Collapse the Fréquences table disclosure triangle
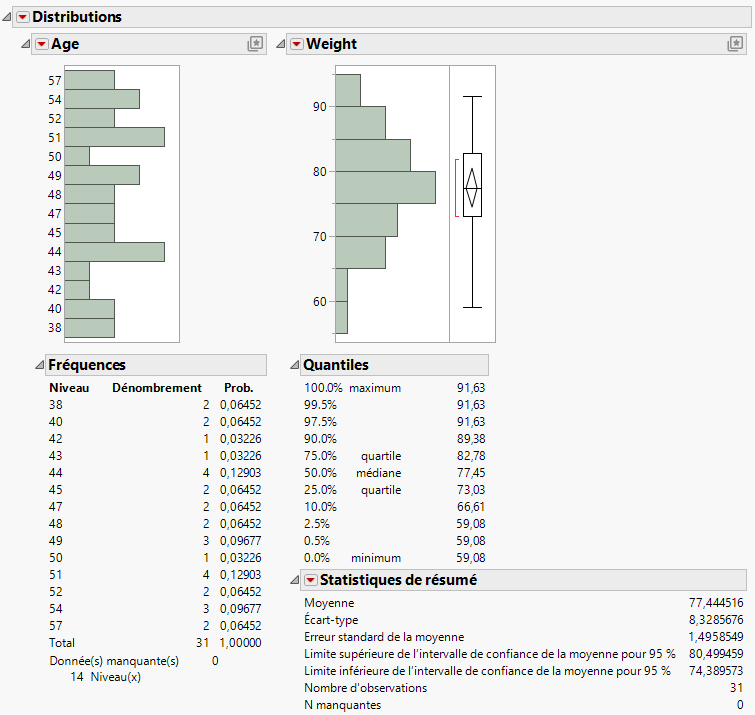755x715 pixels. 39,365
